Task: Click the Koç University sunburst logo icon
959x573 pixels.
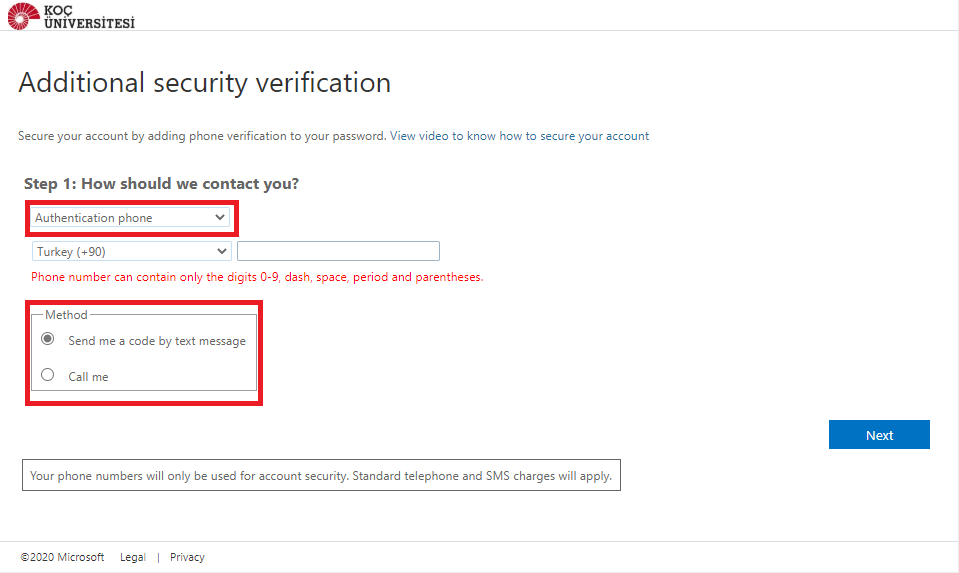Action: pos(23,16)
